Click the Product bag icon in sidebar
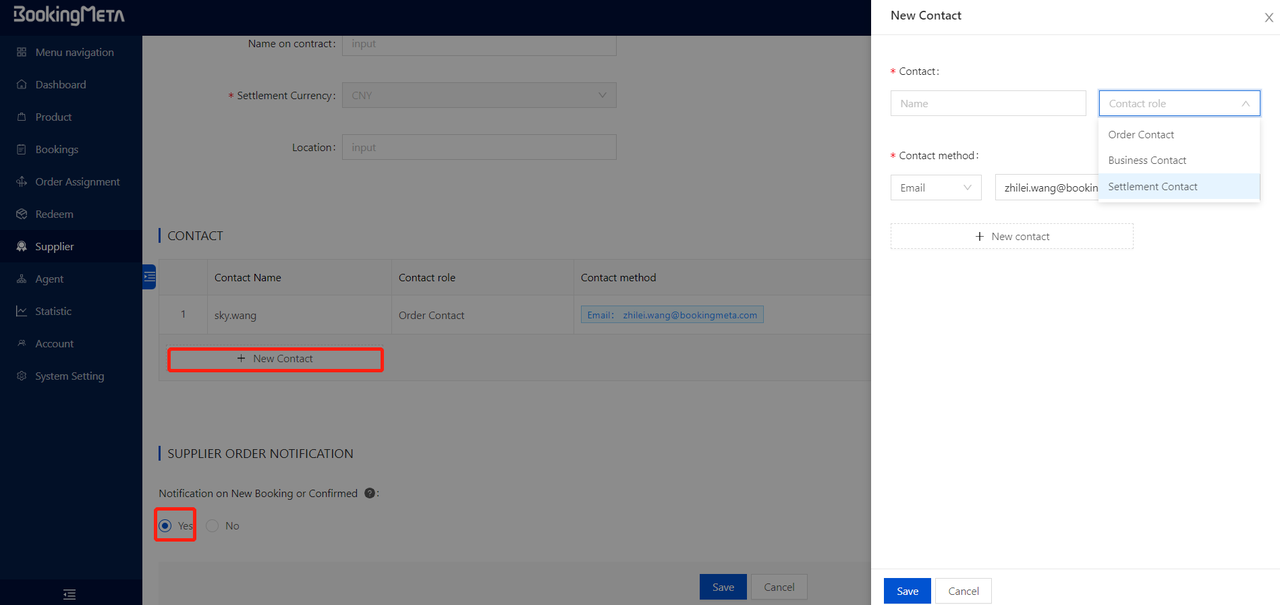The width and height of the screenshot is (1280, 605). point(22,117)
